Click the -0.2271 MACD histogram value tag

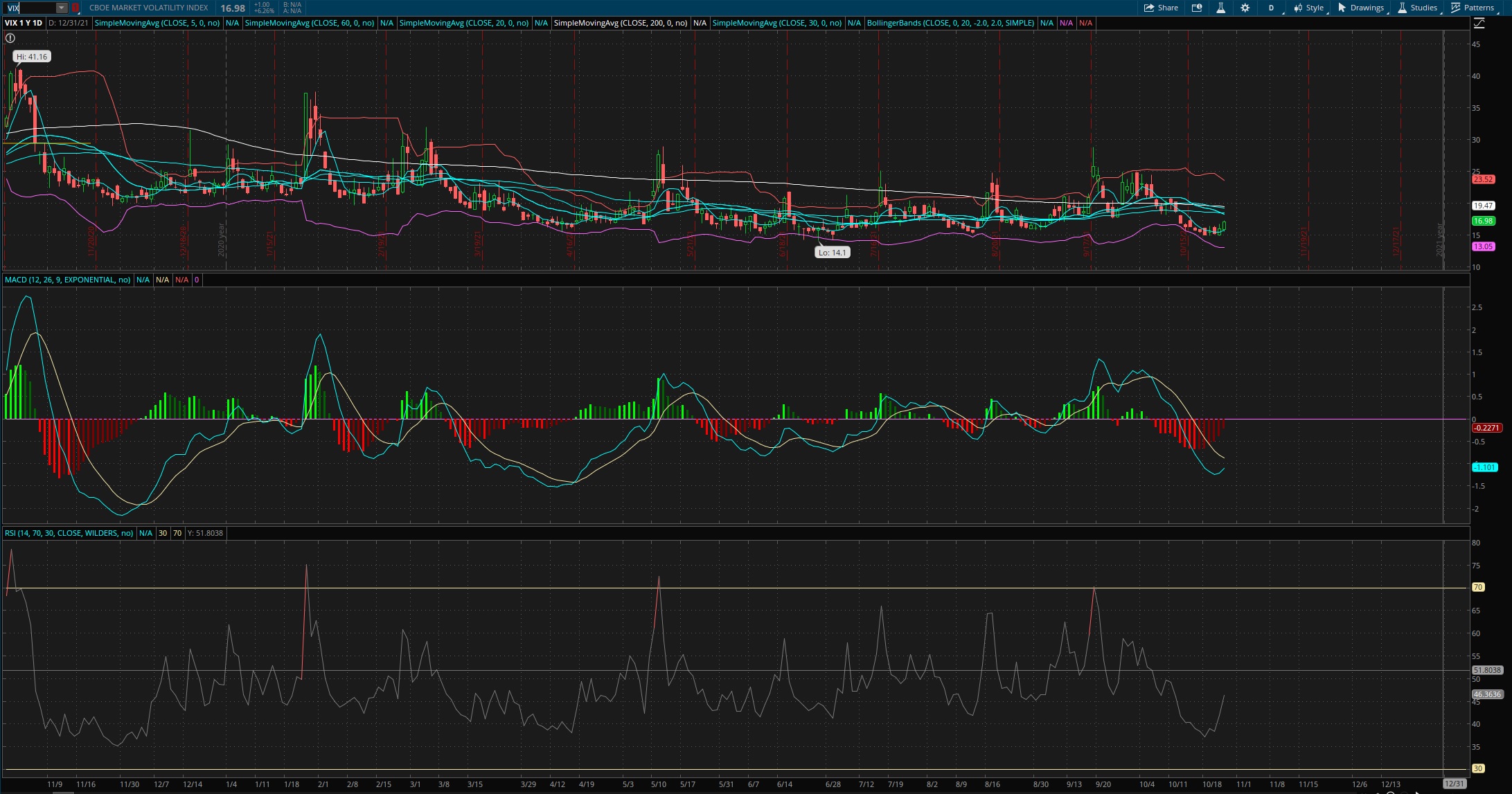[x=1486, y=428]
